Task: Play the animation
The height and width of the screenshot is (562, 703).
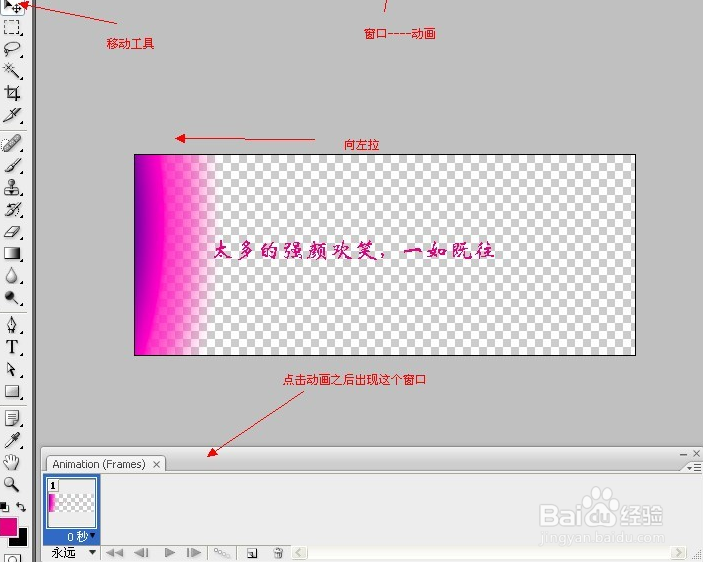Action: [x=169, y=553]
